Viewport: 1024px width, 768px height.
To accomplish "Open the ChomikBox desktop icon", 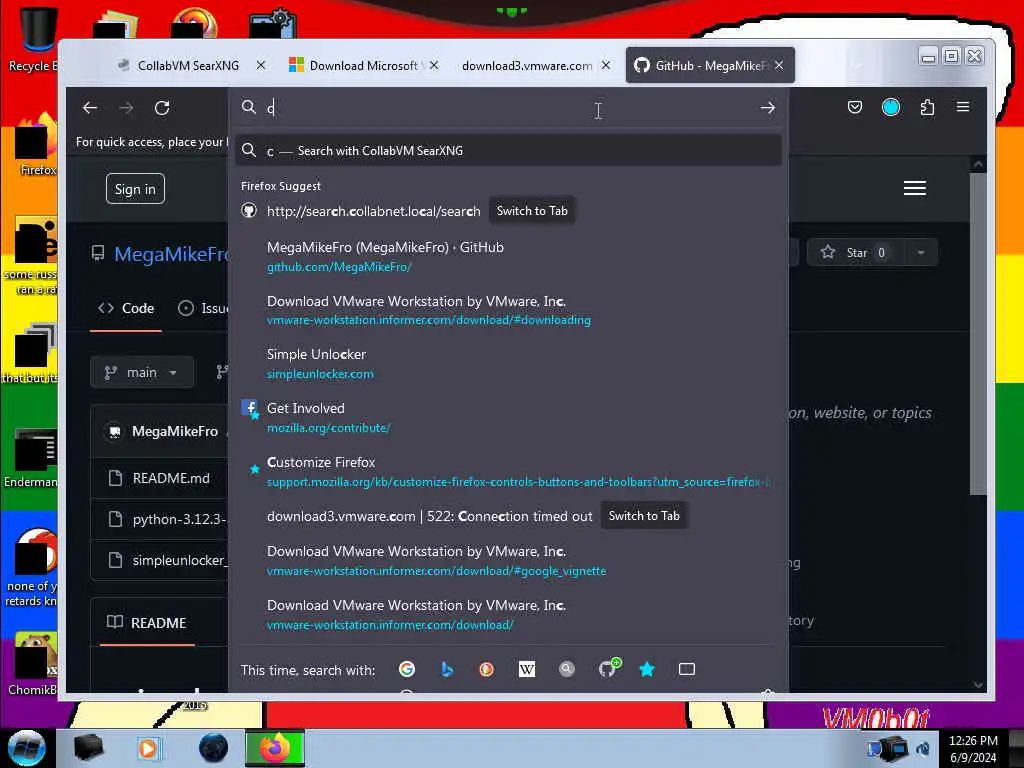I will pyautogui.click(x=34, y=663).
